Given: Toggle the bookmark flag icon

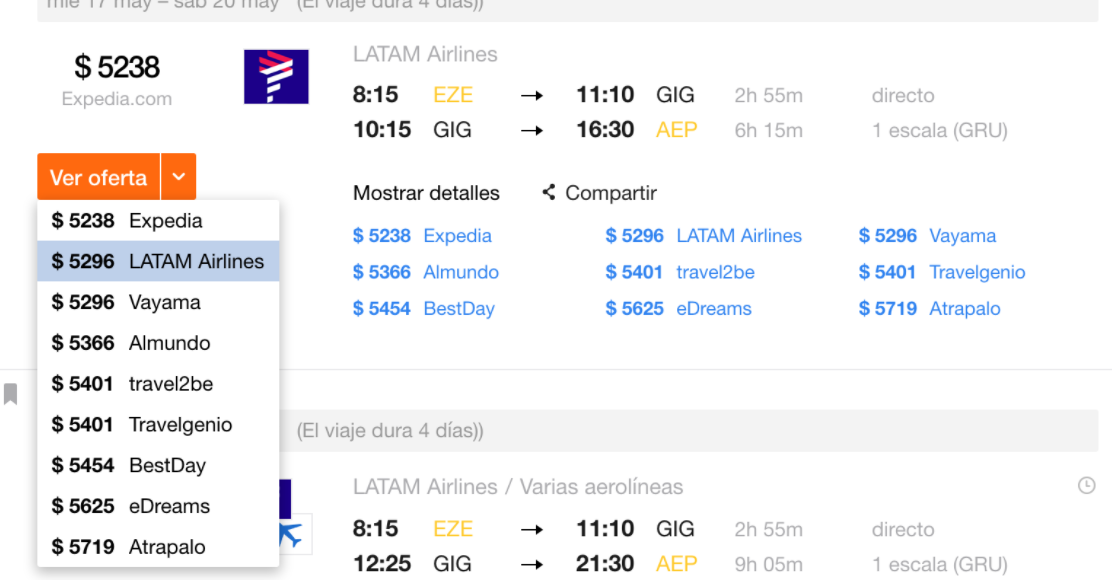Looking at the screenshot, I should (11, 394).
